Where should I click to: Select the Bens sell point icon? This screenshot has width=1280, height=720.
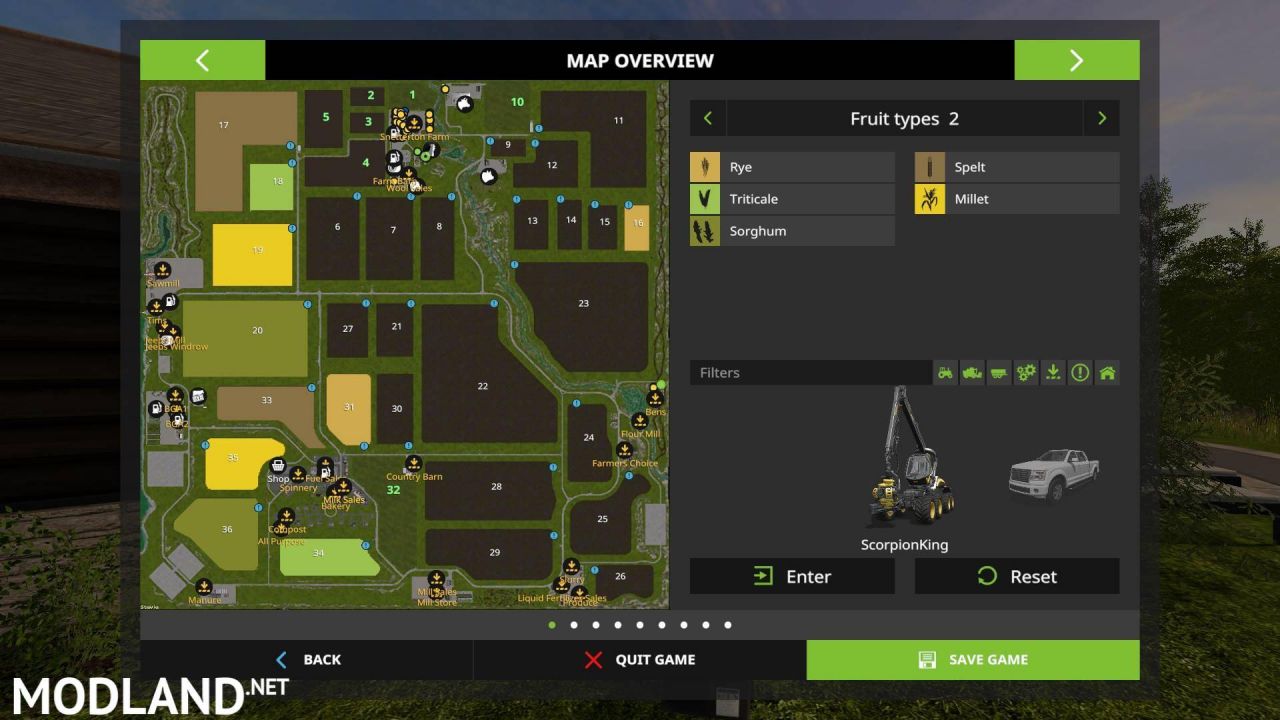(655, 399)
